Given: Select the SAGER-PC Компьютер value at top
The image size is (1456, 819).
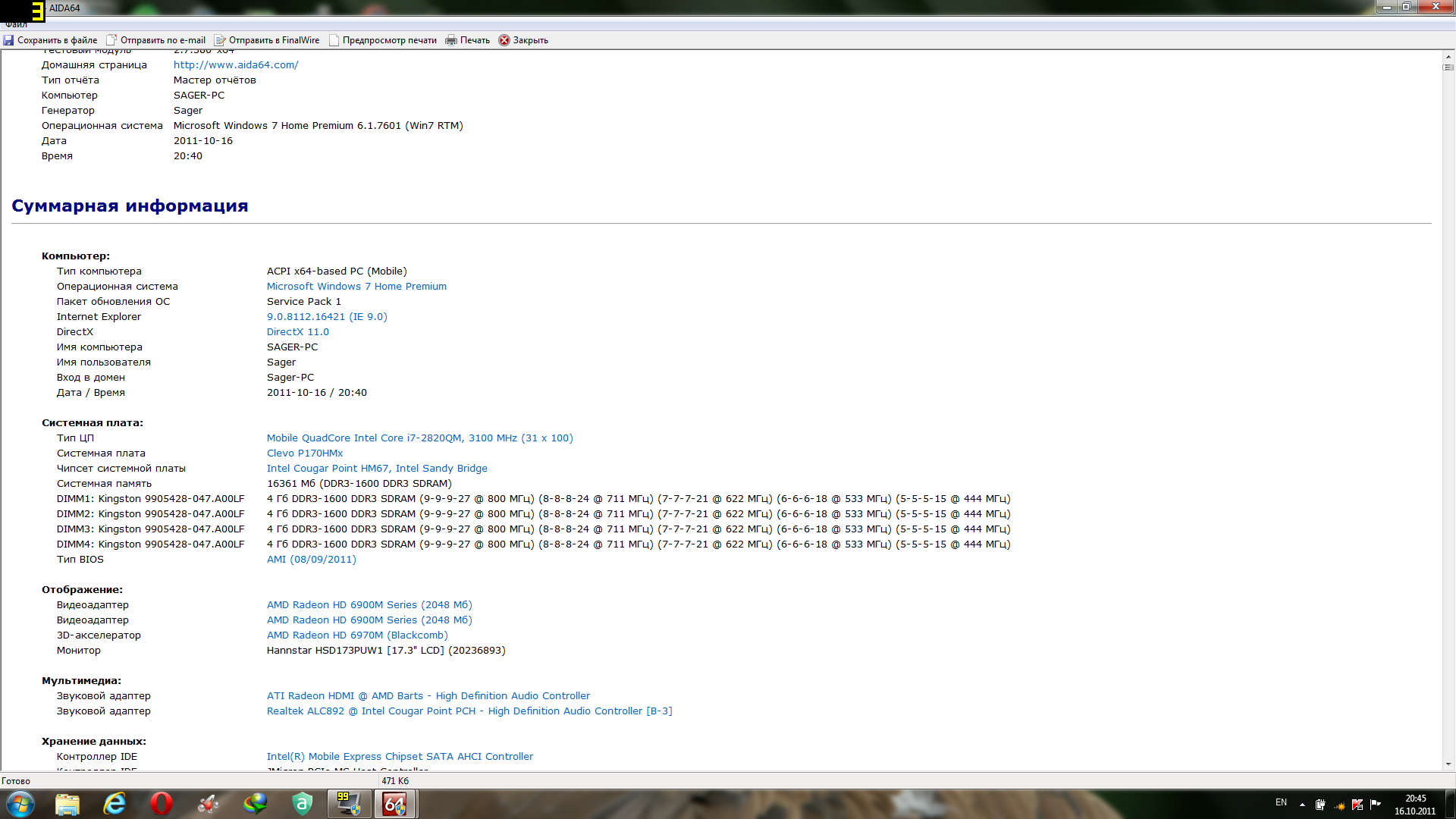Looking at the screenshot, I should (199, 96).
